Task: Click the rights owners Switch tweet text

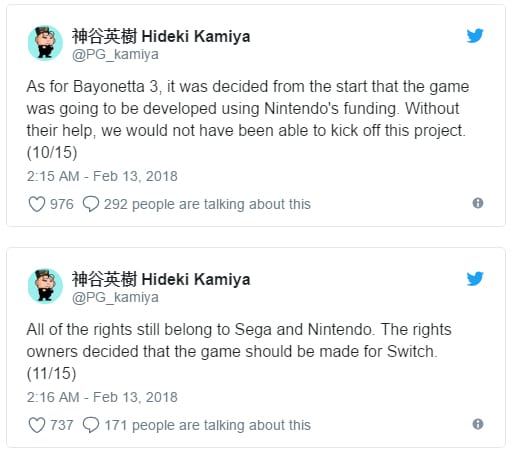Action: [x=239, y=351]
